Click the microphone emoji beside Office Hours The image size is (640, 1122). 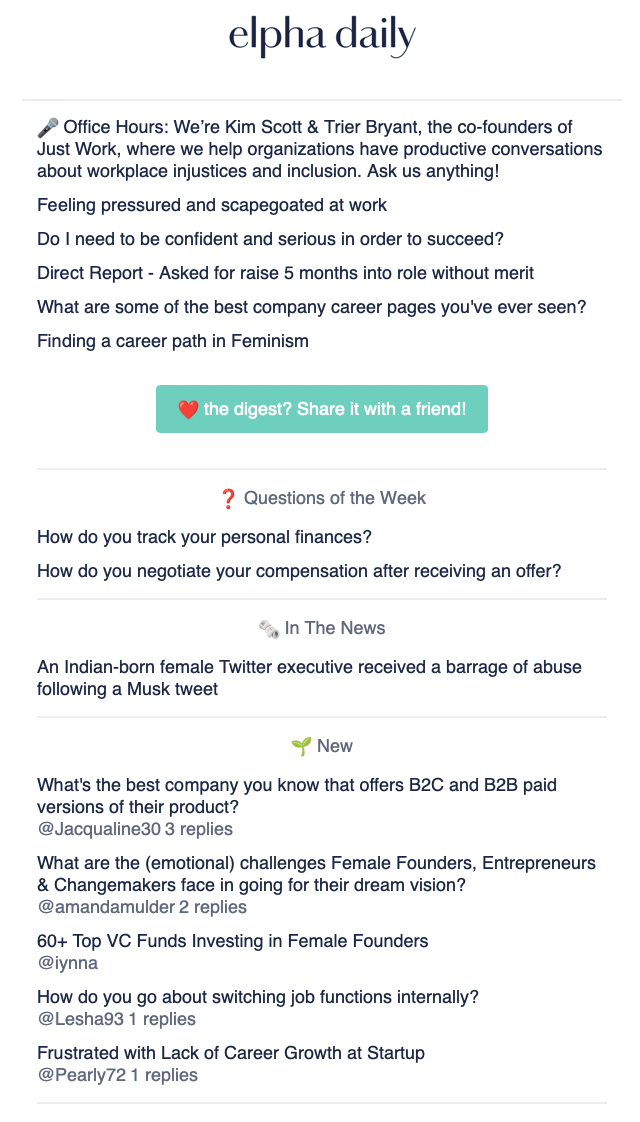(48, 127)
